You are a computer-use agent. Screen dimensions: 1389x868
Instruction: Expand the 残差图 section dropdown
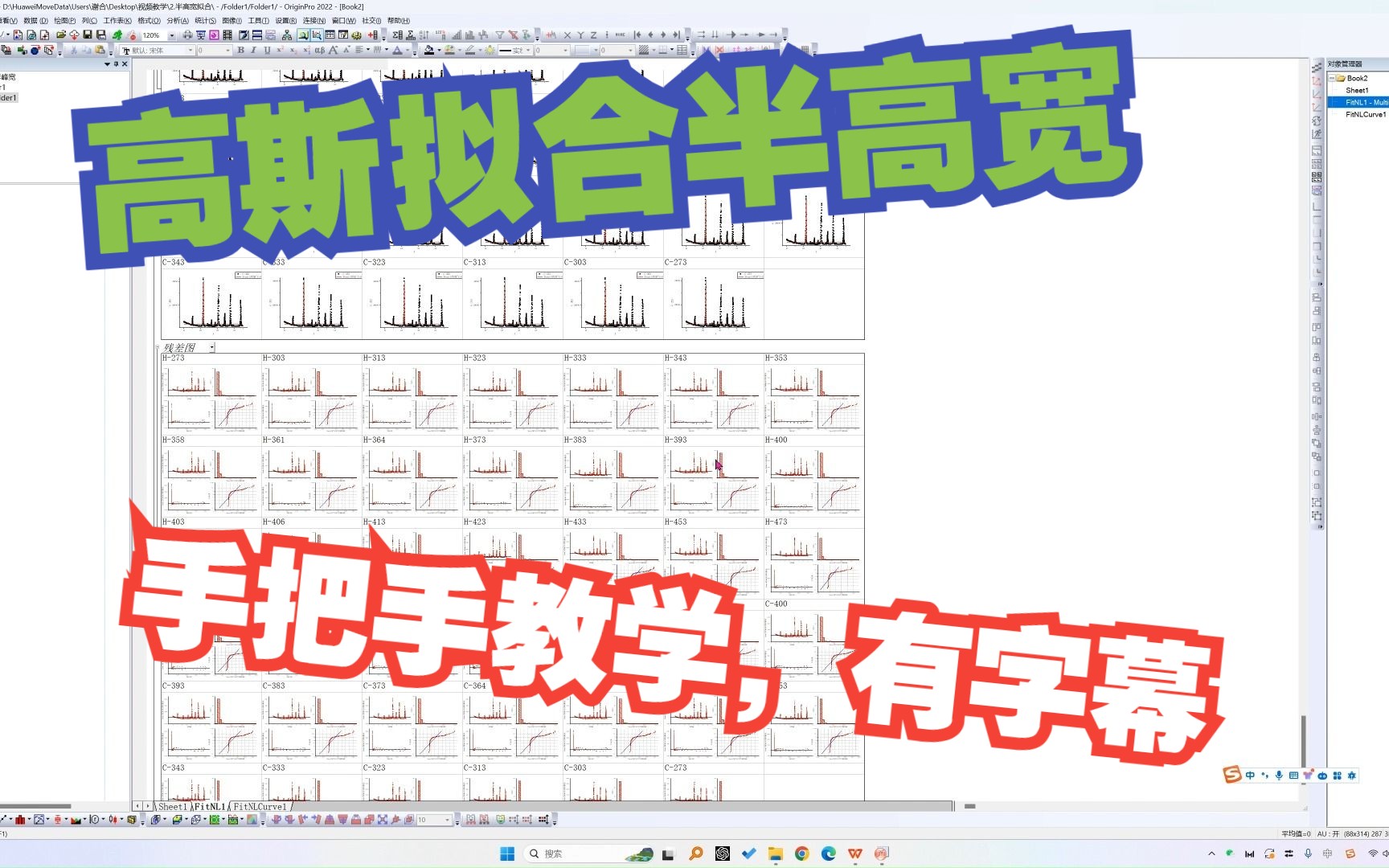(212, 347)
